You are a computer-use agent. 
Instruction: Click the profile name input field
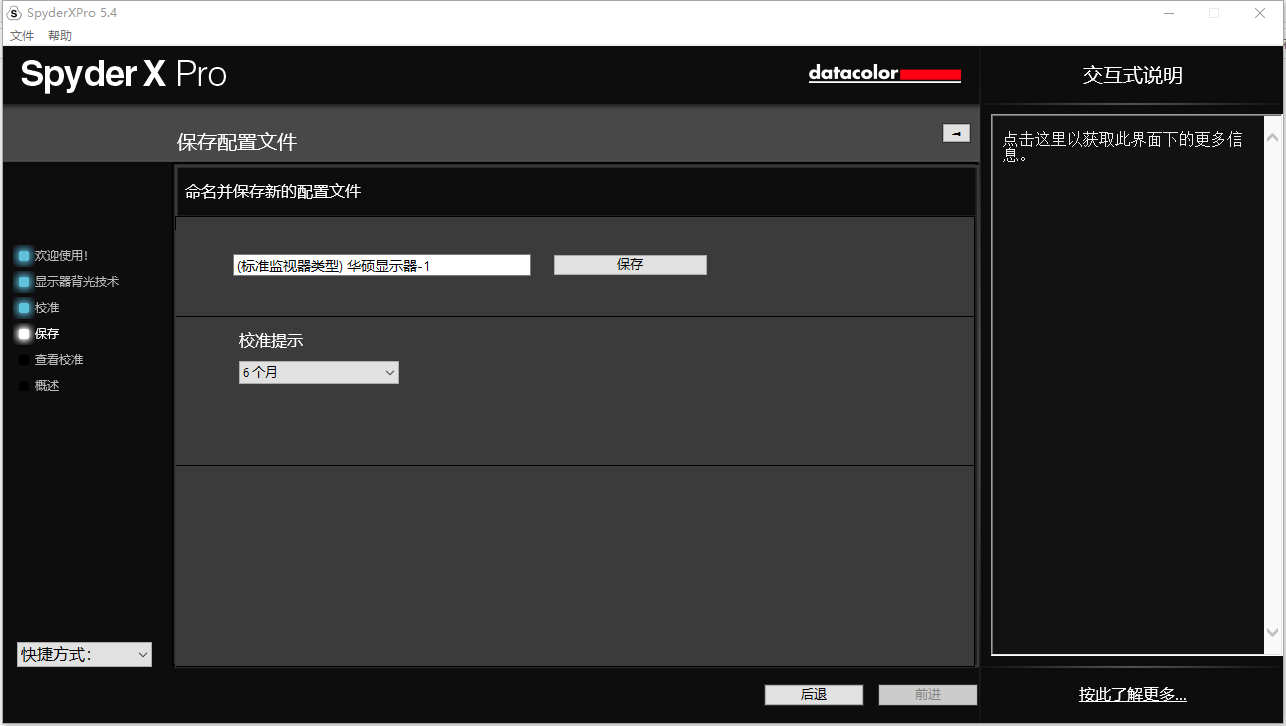click(x=382, y=265)
